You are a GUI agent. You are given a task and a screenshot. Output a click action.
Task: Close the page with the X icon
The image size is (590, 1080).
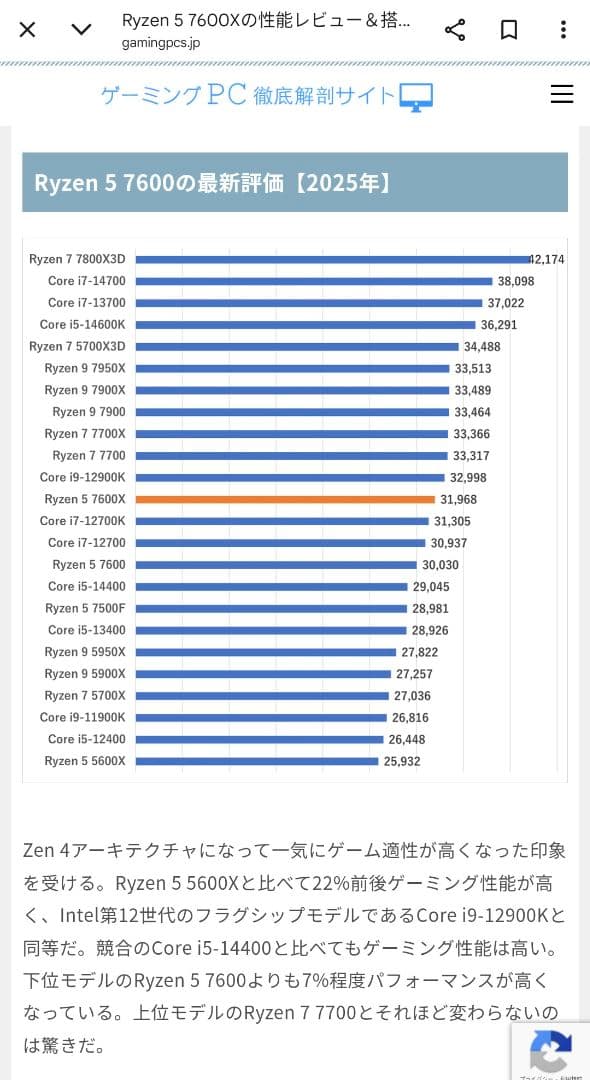pyautogui.click(x=27, y=29)
